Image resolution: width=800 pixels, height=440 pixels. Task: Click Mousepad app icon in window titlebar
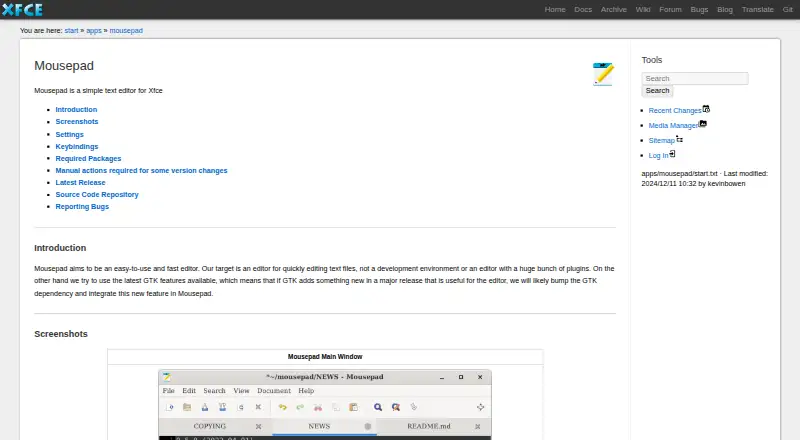click(167, 377)
